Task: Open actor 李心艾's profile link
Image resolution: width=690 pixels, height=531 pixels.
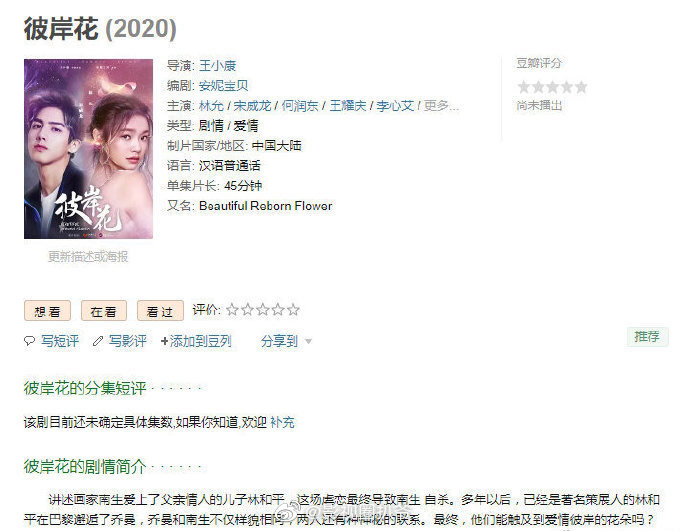Action: click(395, 106)
